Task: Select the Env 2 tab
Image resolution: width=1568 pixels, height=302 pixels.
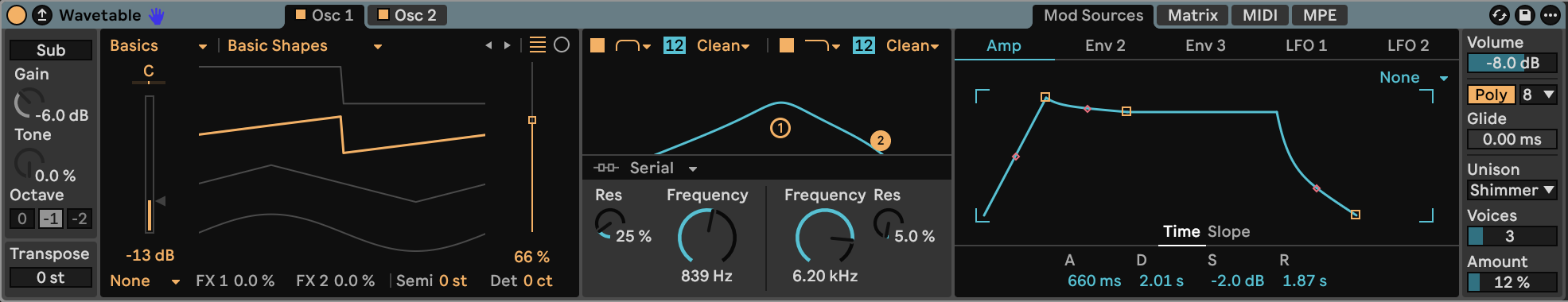Action: 1105,45
